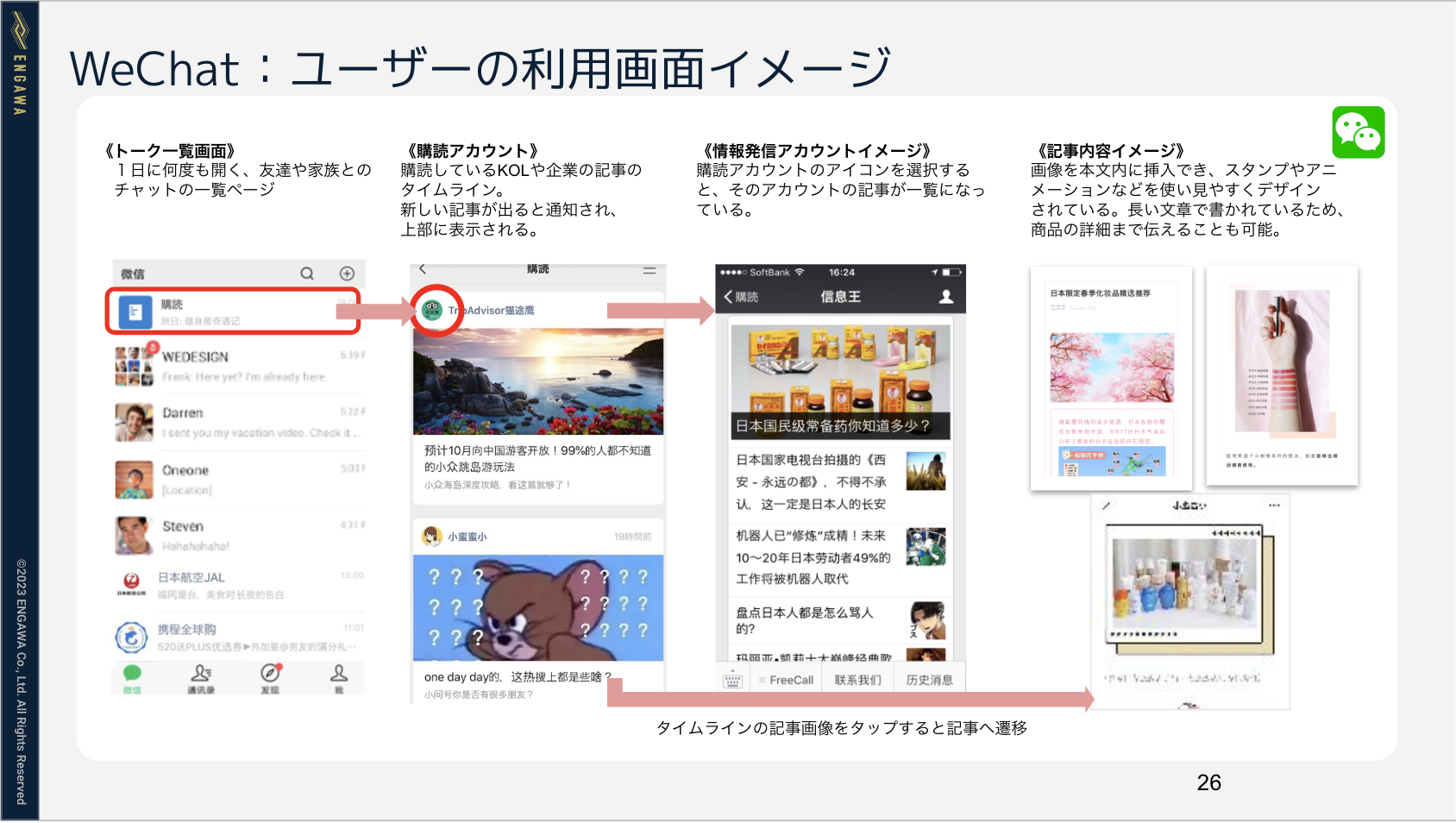Switch to the 发现 discover tab
The image size is (1456, 823).
click(270, 678)
